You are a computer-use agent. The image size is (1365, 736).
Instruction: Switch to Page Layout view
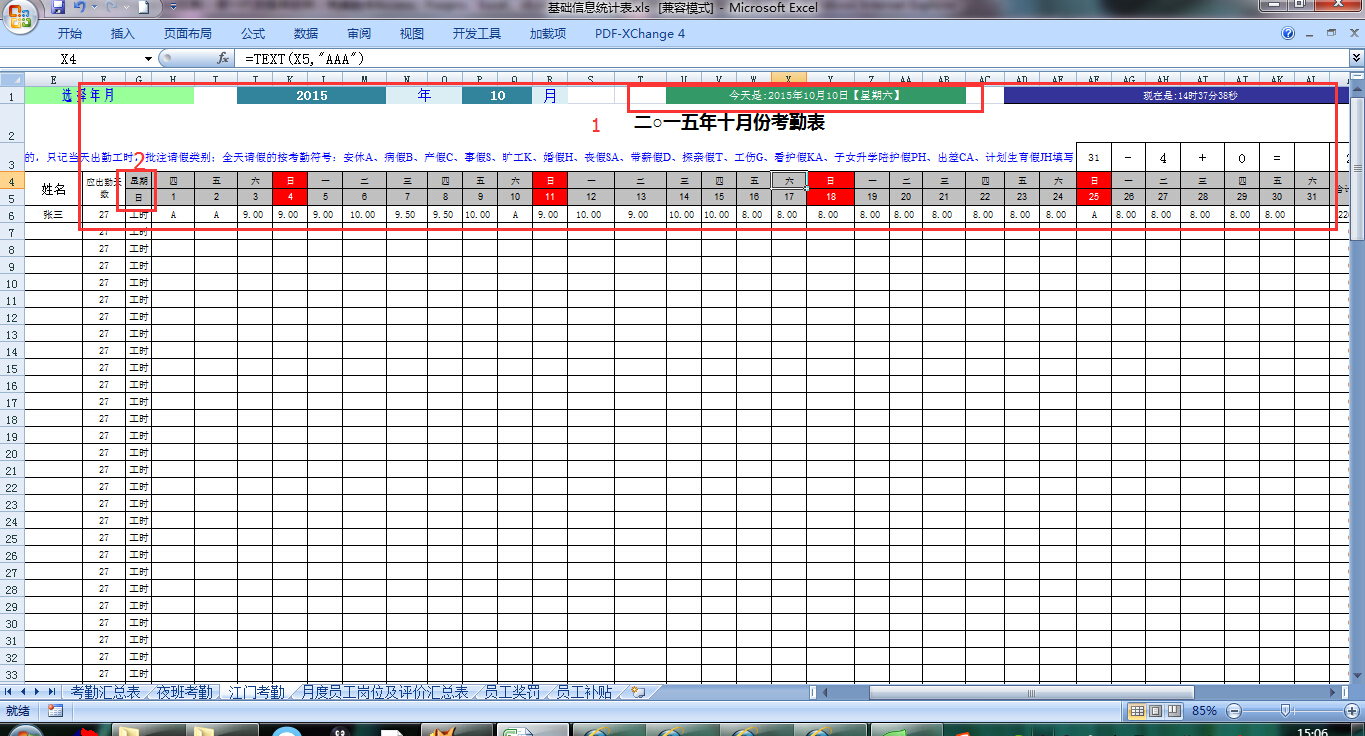(1155, 711)
